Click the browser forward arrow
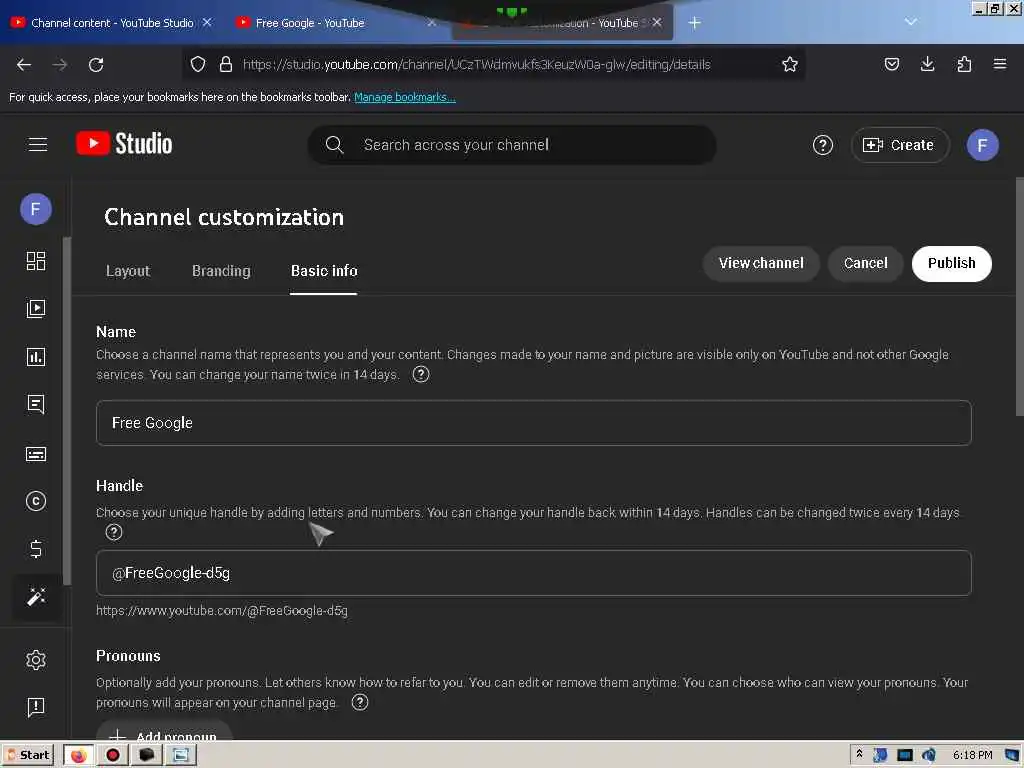Image resolution: width=1024 pixels, height=768 pixels. [59, 65]
